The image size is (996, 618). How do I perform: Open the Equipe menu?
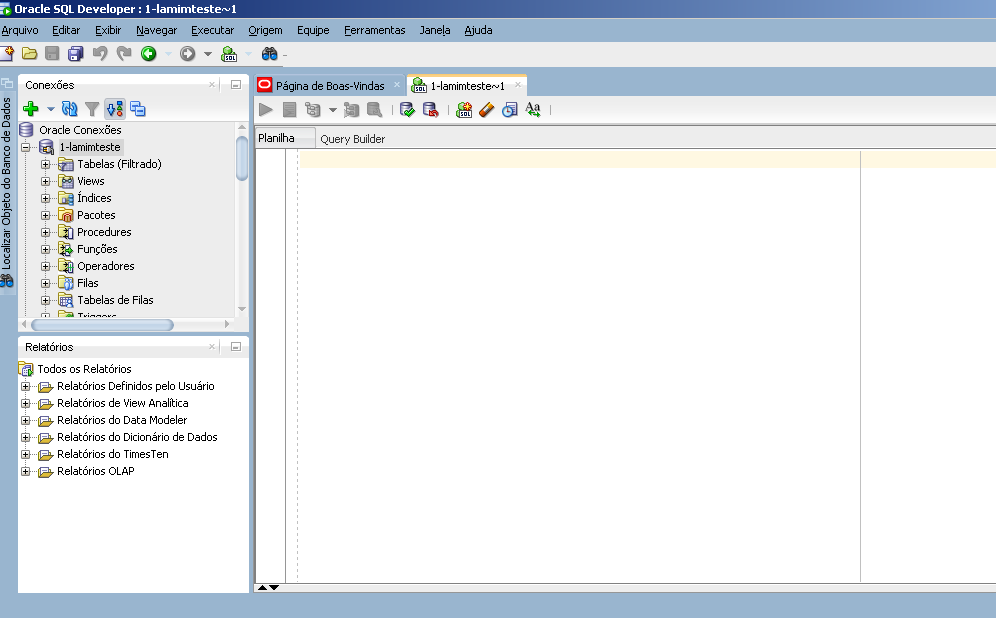tap(313, 30)
